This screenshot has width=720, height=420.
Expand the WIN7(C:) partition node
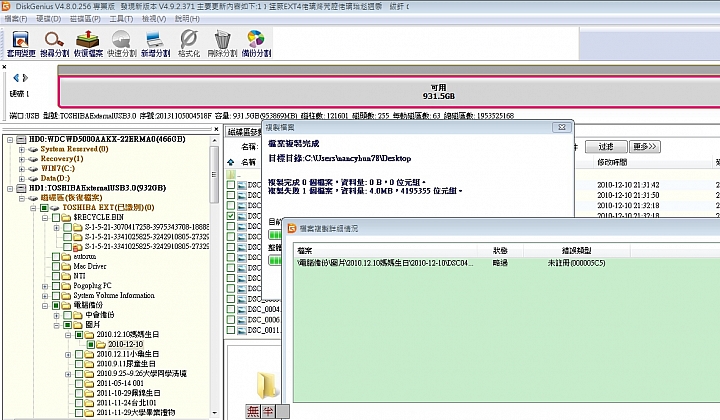click(x=22, y=168)
